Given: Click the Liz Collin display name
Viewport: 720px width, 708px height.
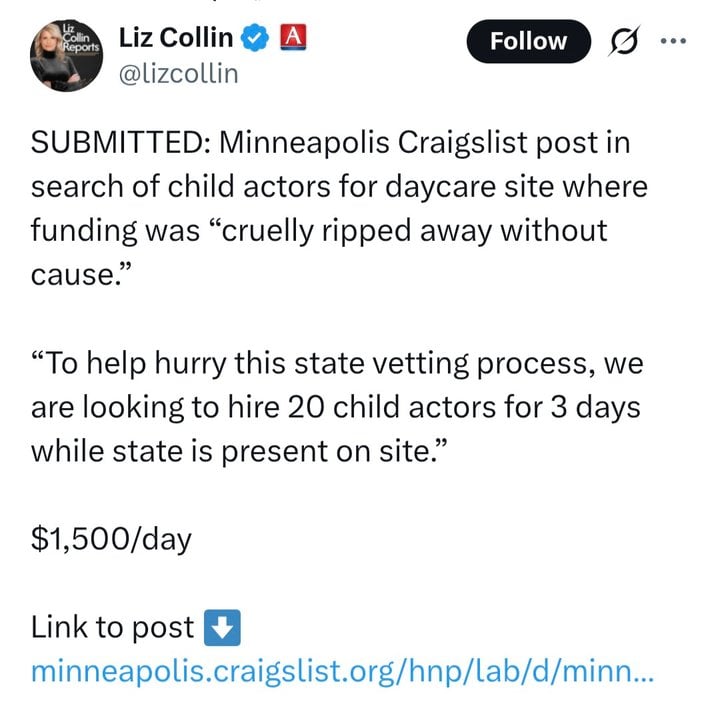Looking at the screenshot, I should (x=176, y=39).
